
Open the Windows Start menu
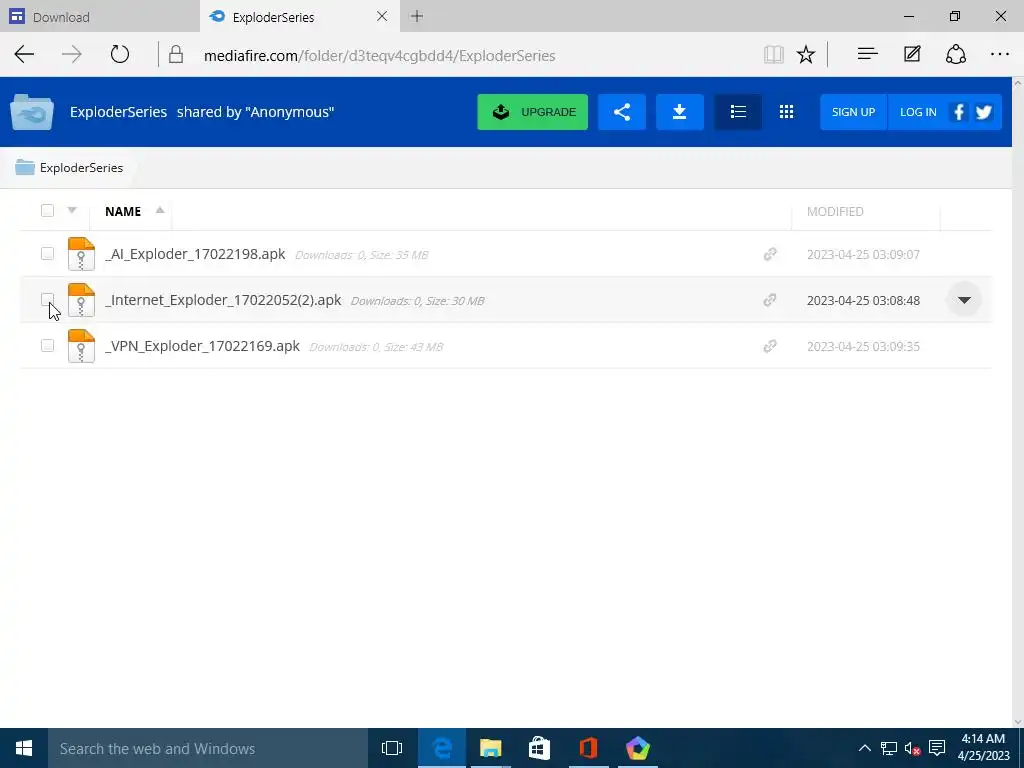coord(24,748)
